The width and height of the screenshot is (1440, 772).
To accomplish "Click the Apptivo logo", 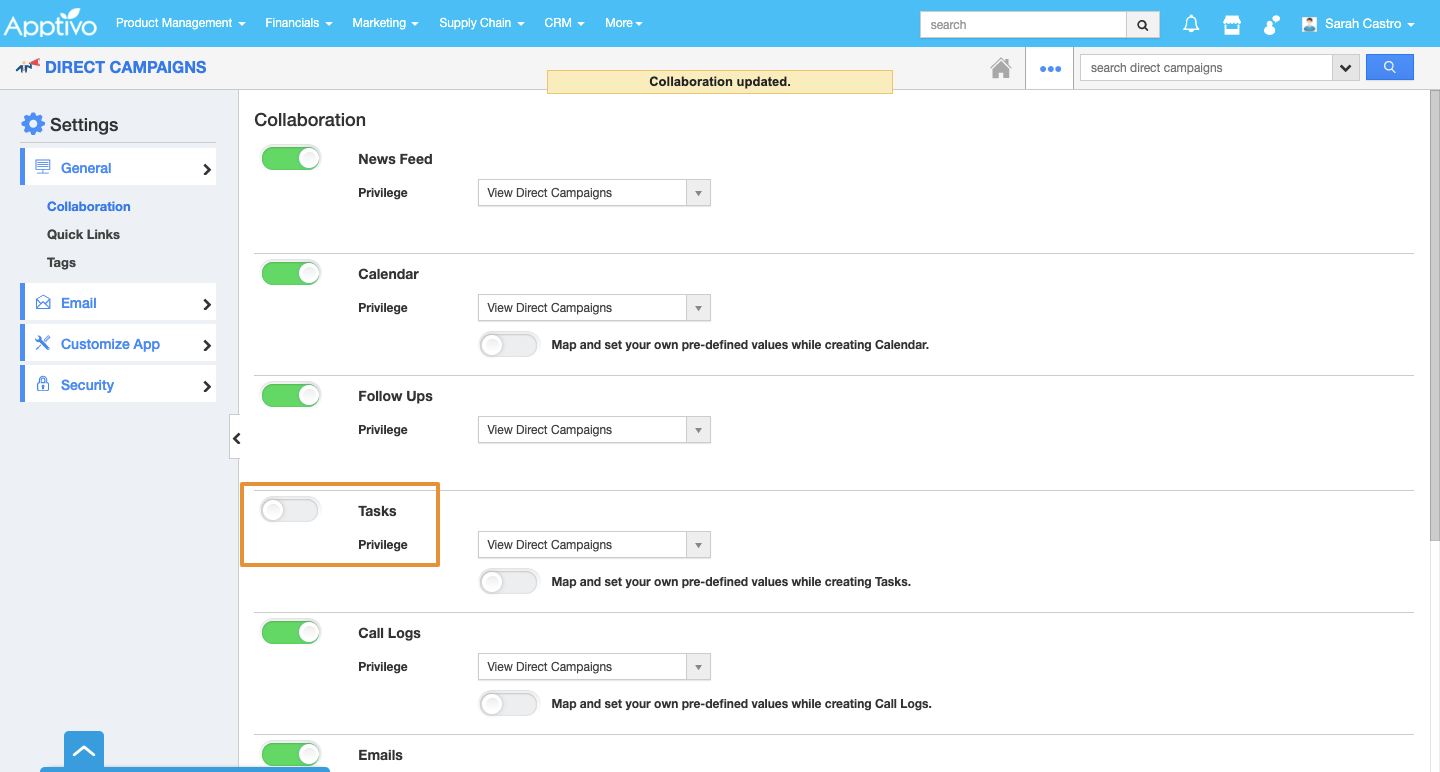I will tap(52, 23).
